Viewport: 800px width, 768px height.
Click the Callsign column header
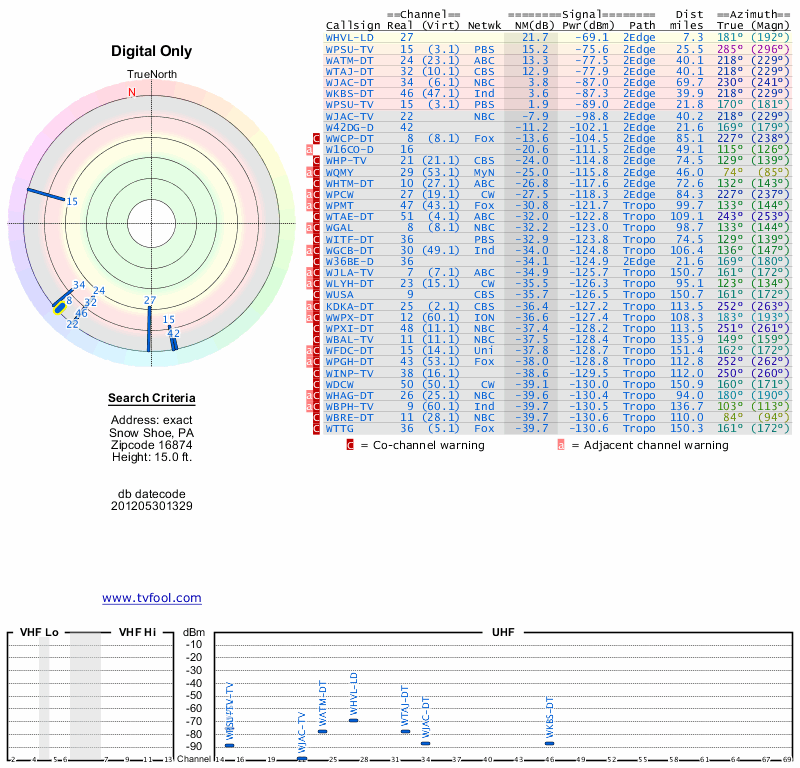[x=354, y=25]
